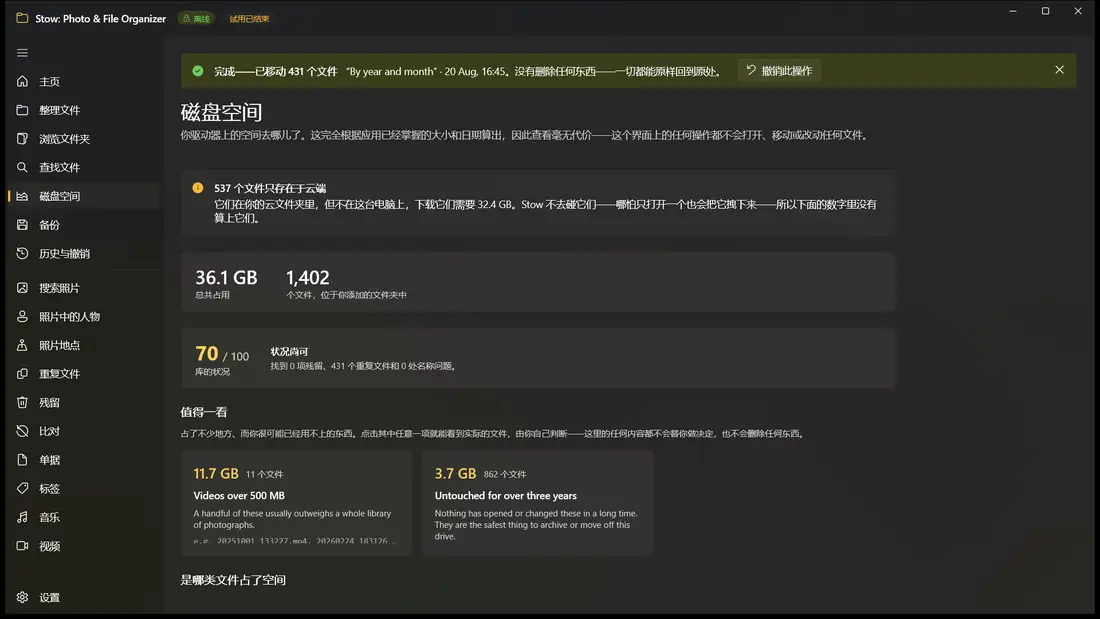Open Untouched for over three years card
The width and height of the screenshot is (1100, 619).
coord(538,503)
